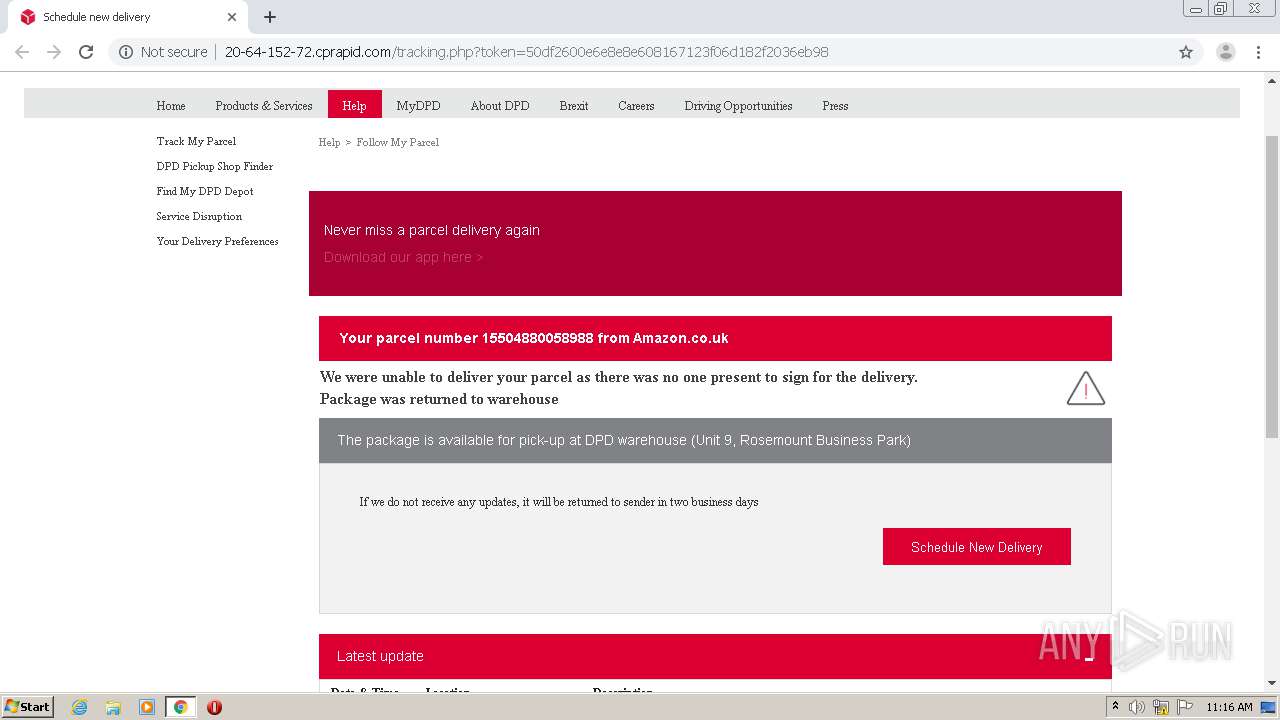The height and width of the screenshot is (720, 1280).
Task: Click the scrollbar down arrow
Action: click(x=1272, y=683)
